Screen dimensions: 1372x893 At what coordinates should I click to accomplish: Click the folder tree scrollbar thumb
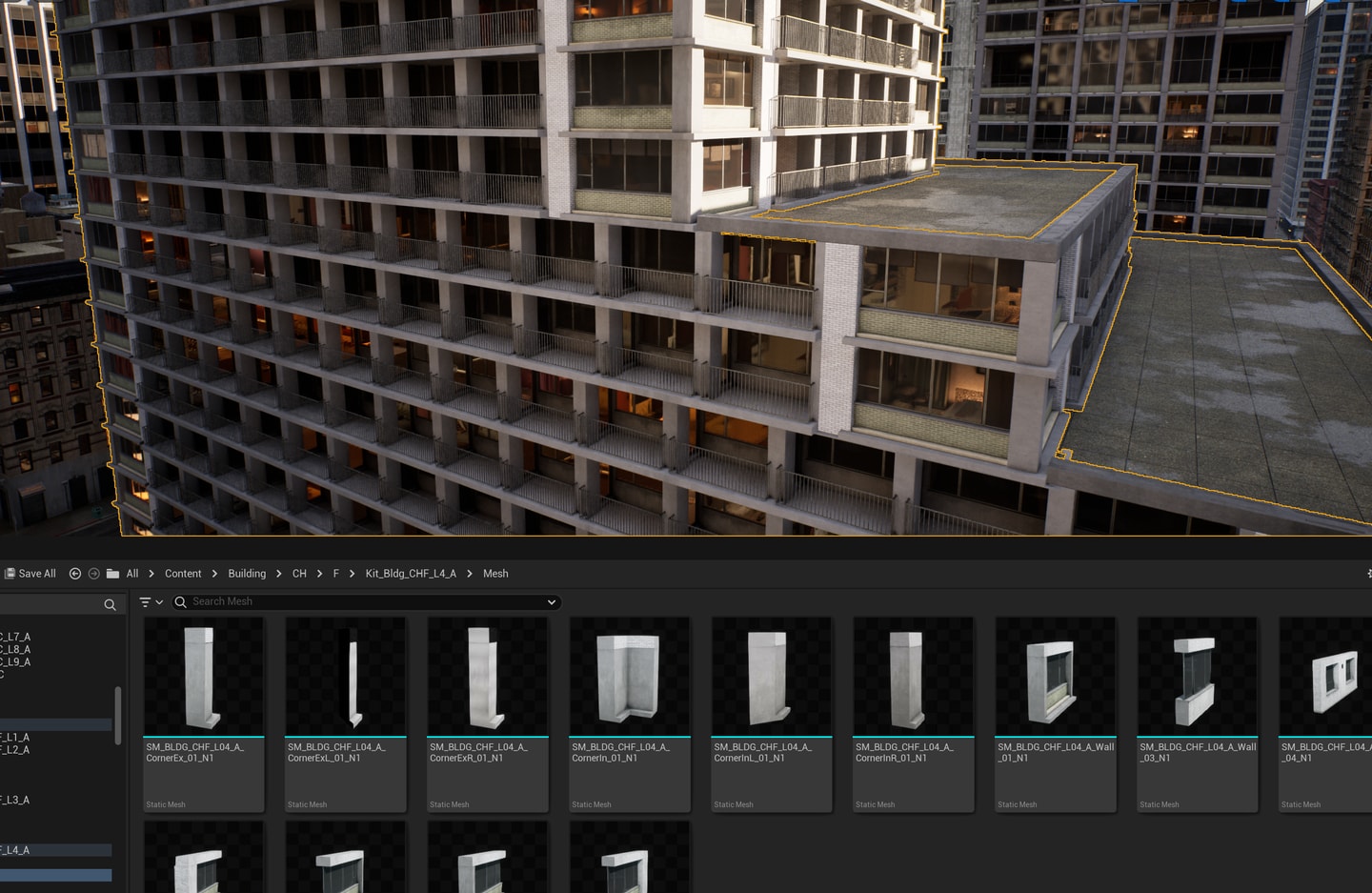[118, 715]
